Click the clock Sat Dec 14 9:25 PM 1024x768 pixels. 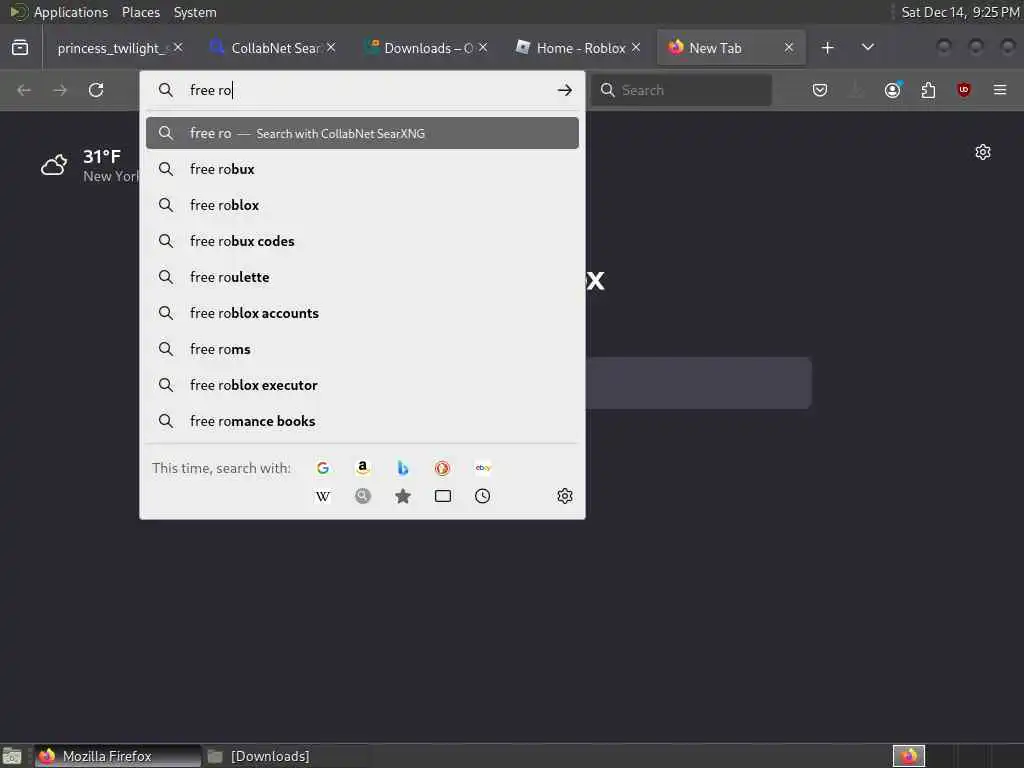click(x=960, y=12)
